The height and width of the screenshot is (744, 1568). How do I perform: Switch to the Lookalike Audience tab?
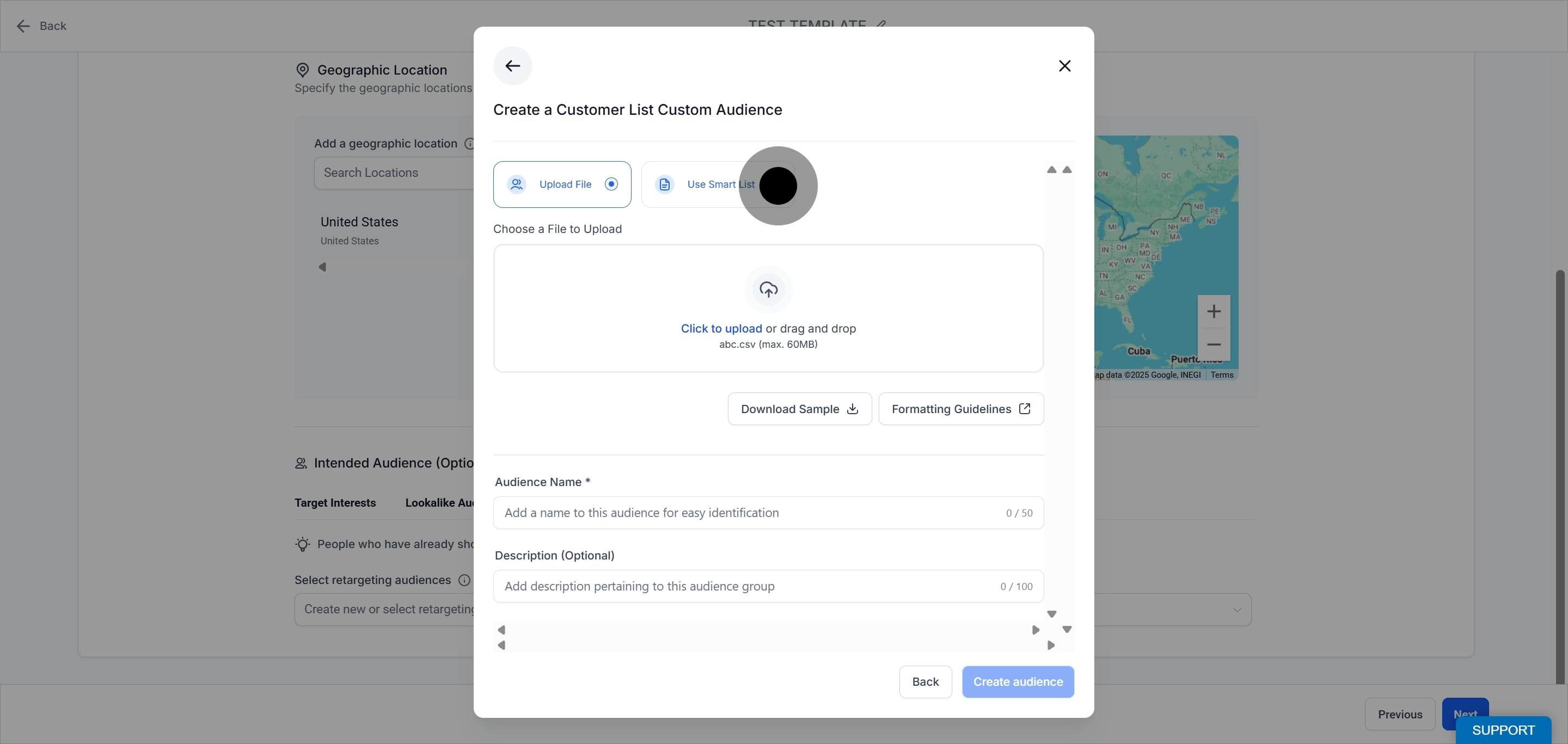coord(439,503)
